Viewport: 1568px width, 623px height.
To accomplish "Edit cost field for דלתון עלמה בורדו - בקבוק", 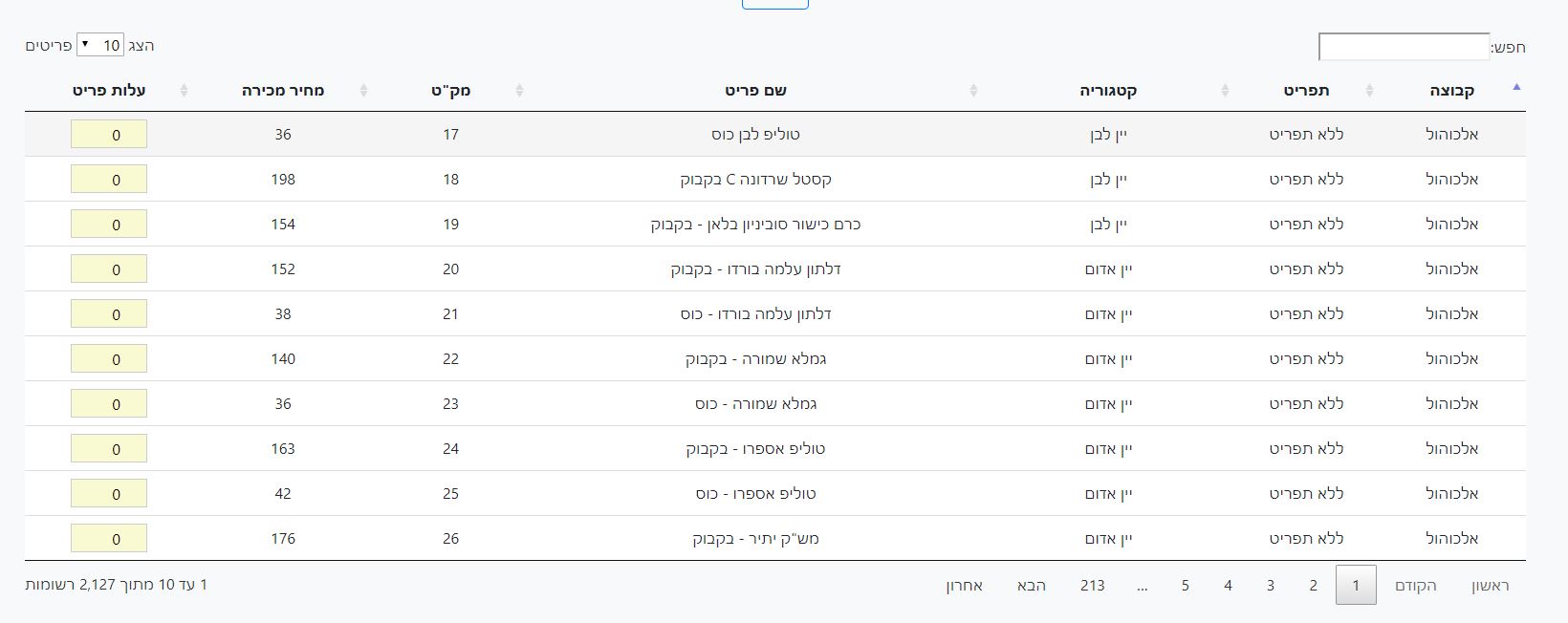I will tap(109, 269).
